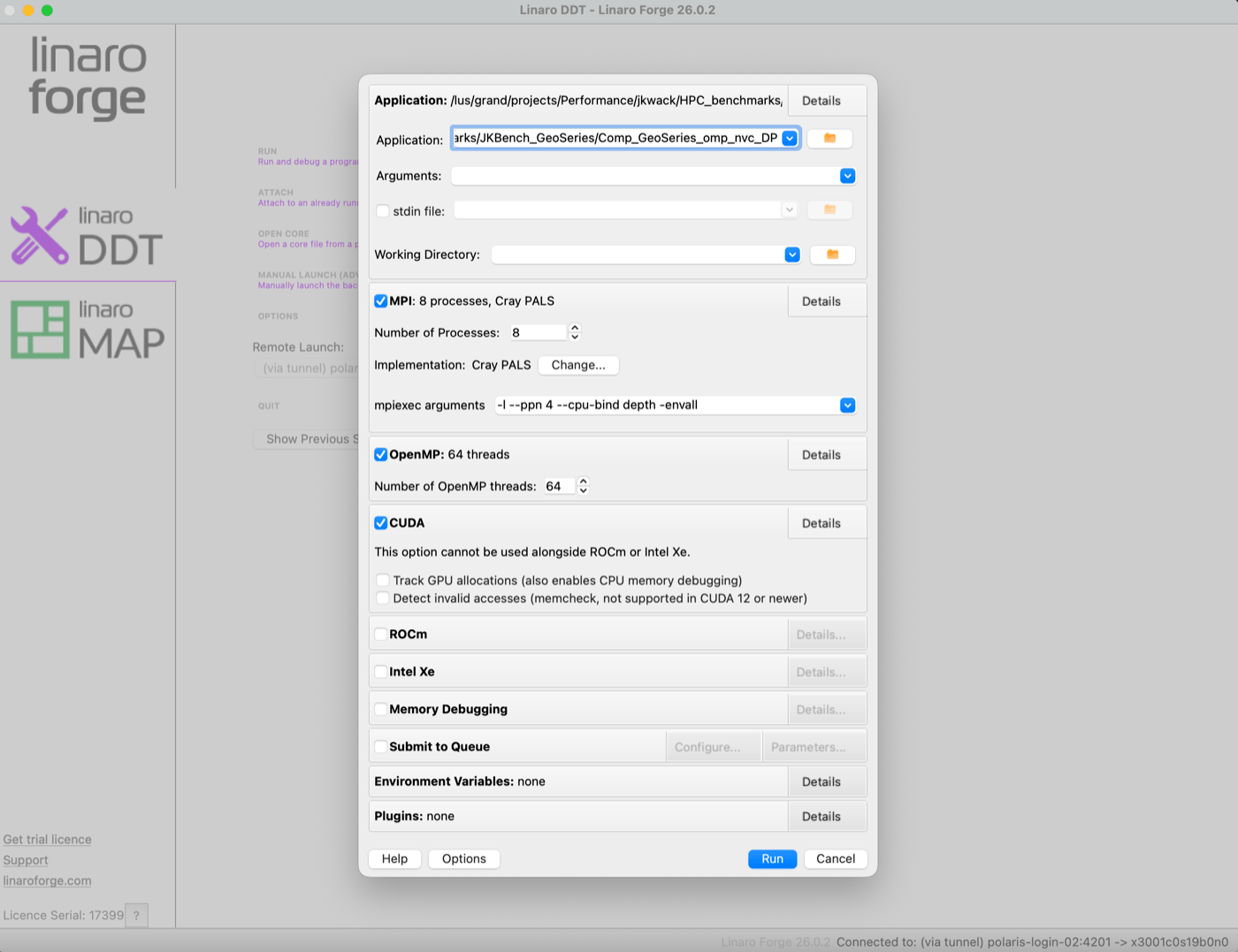Browse for stdin file with folder icon
The height and width of the screenshot is (952, 1238).
829,210
